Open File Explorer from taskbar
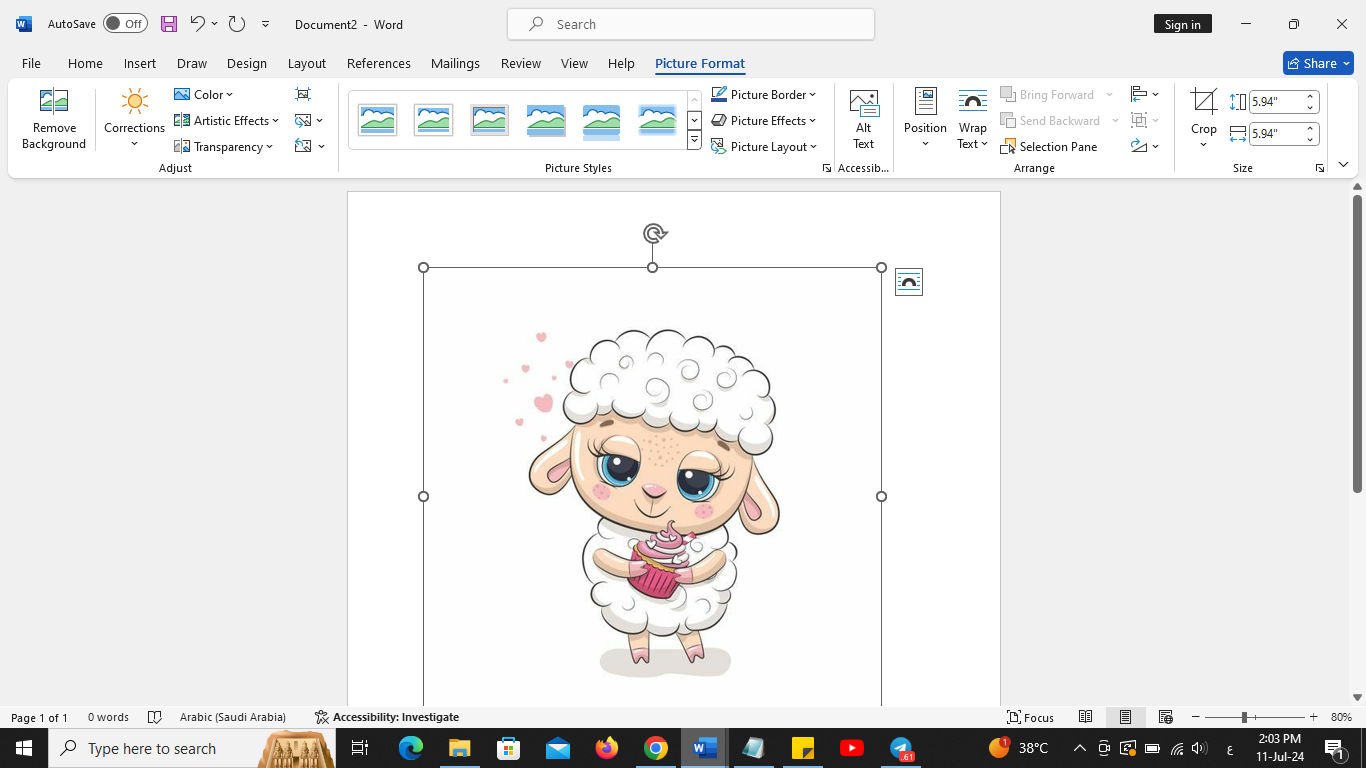1366x768 pixels. click(x=459, y=748)
